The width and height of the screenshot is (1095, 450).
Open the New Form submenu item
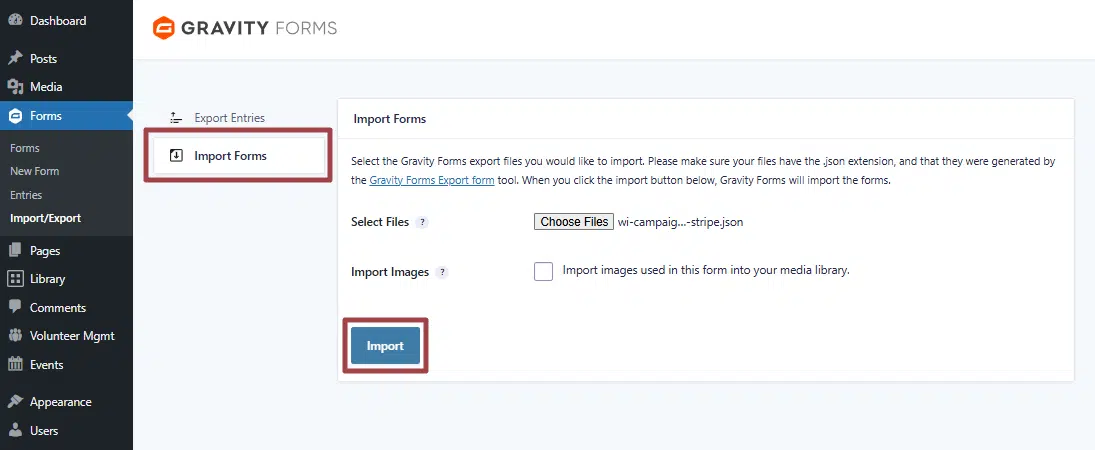(34, 171)
